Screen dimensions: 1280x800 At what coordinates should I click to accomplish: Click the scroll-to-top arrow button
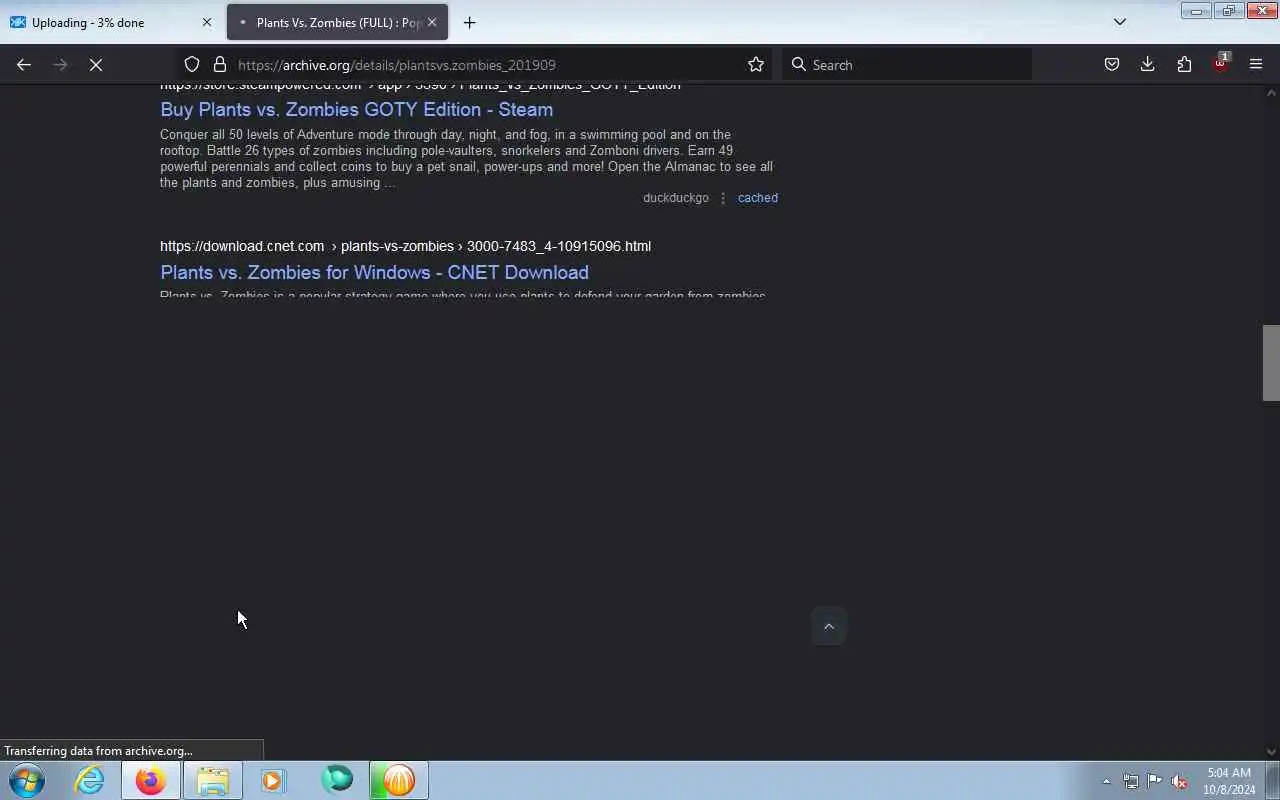[829, 626]
